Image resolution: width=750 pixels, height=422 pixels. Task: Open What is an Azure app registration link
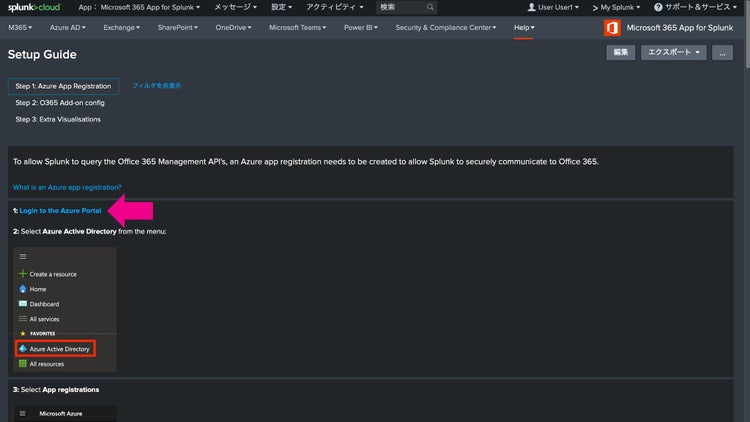point(67,187)
